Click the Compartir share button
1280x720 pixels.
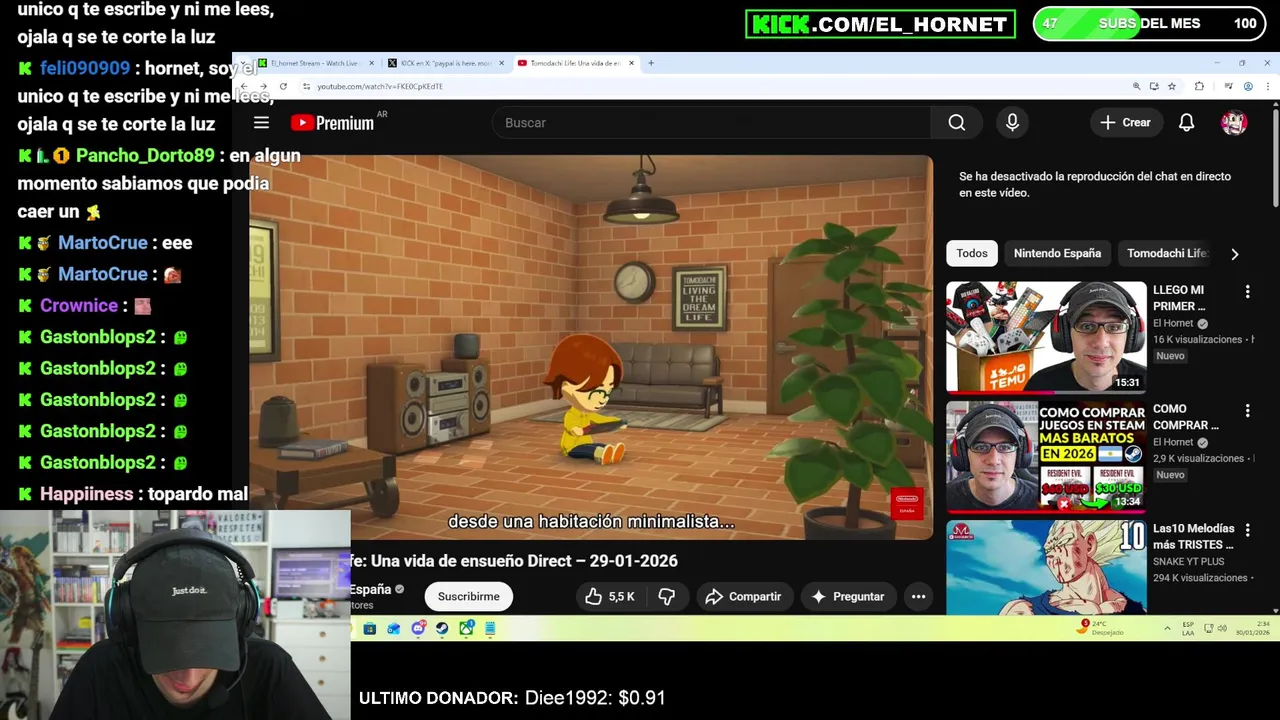[743, 596]
